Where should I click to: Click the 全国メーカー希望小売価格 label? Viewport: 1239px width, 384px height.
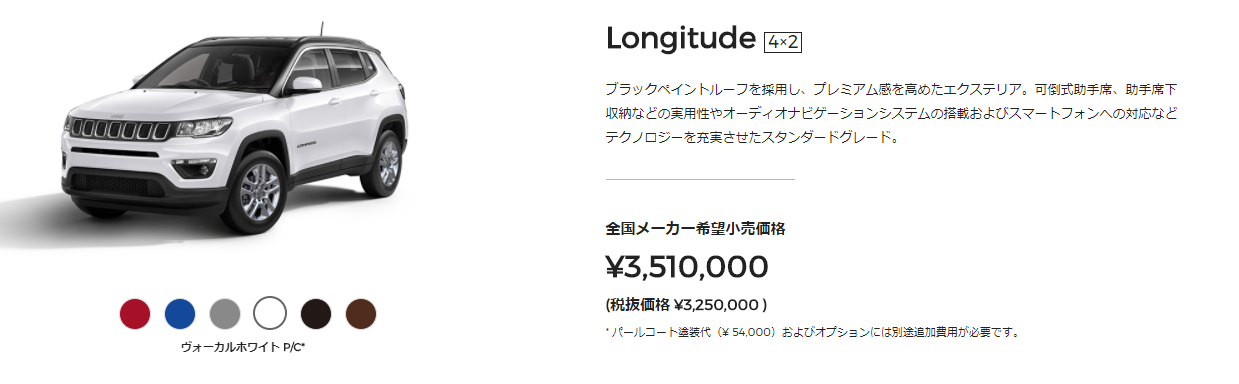[x=695, y=228]
